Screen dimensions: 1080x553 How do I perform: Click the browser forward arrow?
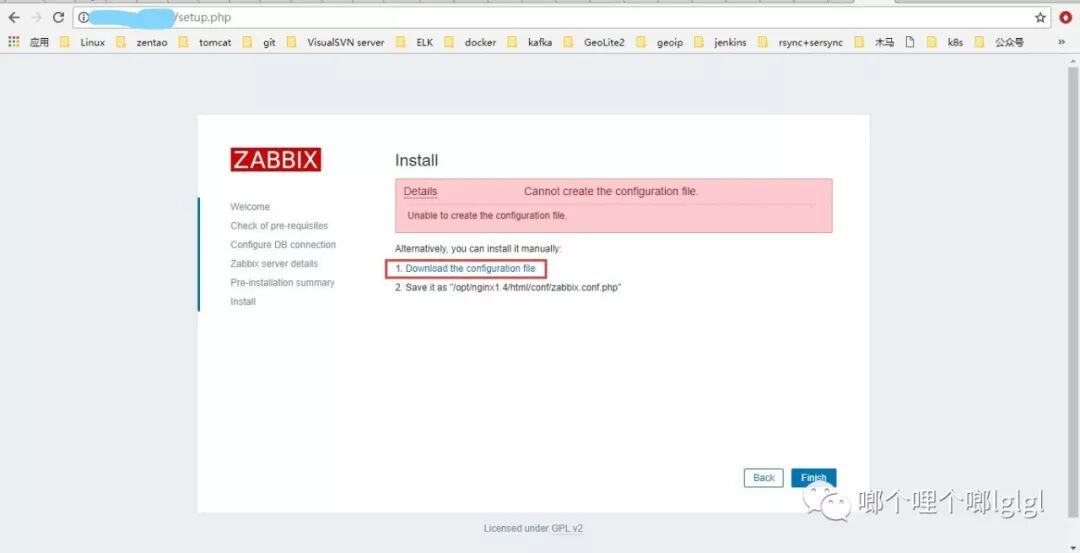point(37,18)
